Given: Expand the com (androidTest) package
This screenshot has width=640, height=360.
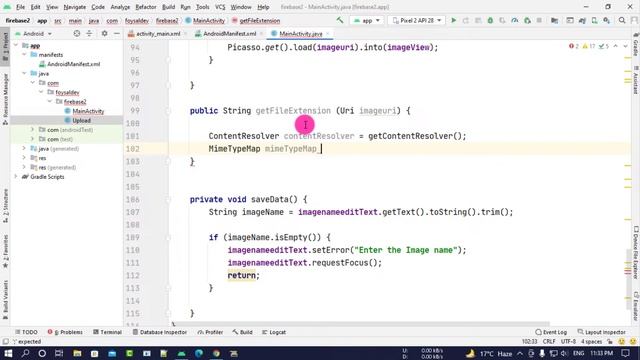Looking at the screenshot, I should [33, 129].
